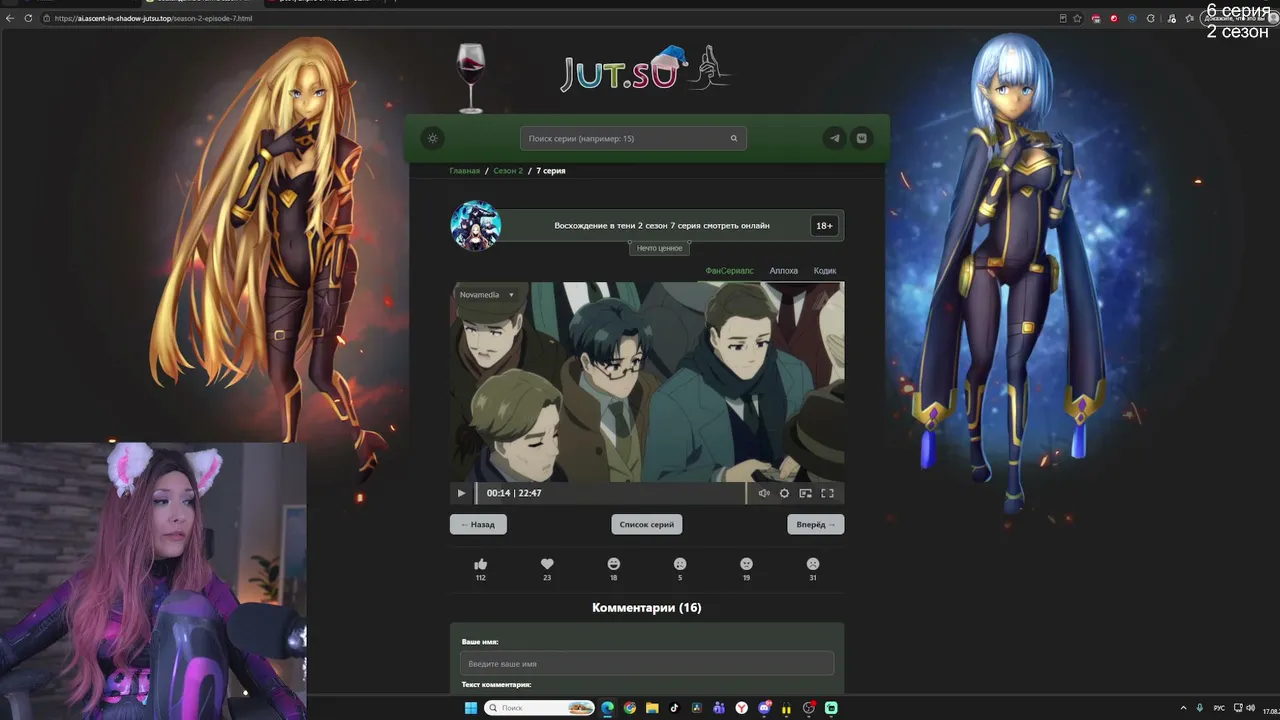Click the Вперёд next episode button
1280x720 pixels.
(x=816, y=524)
